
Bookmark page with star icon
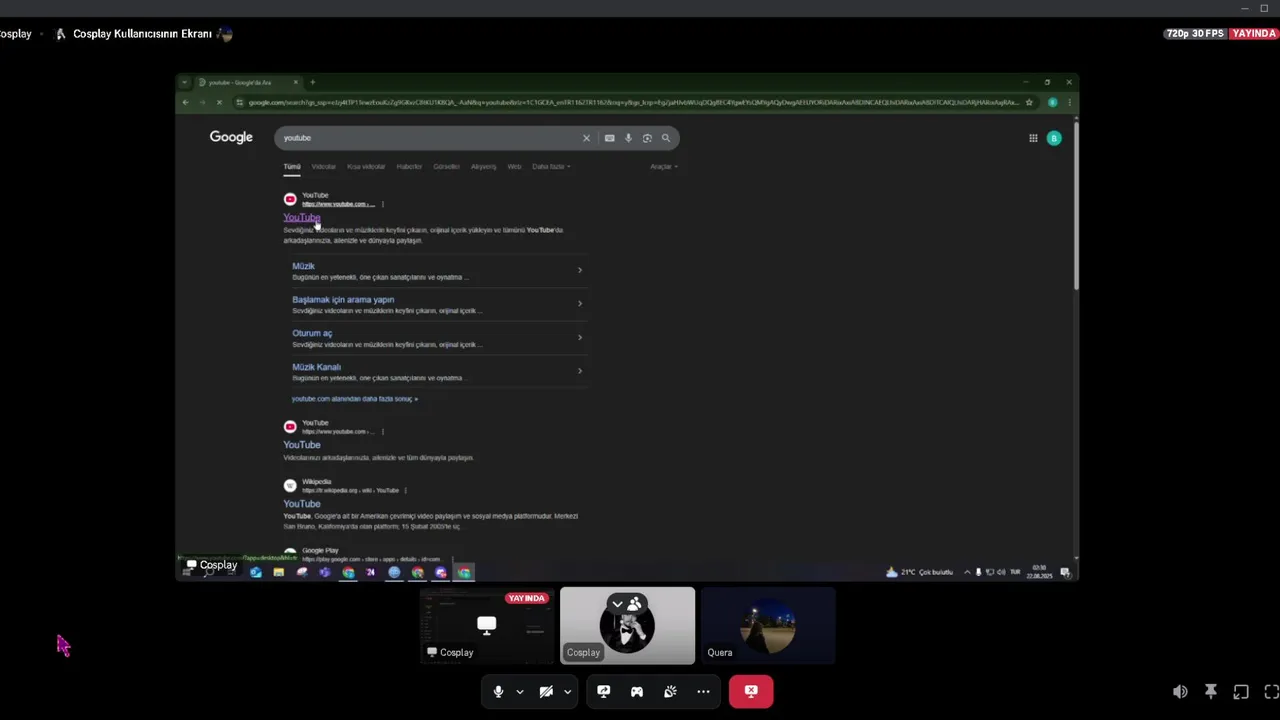tap(1029, 102)
